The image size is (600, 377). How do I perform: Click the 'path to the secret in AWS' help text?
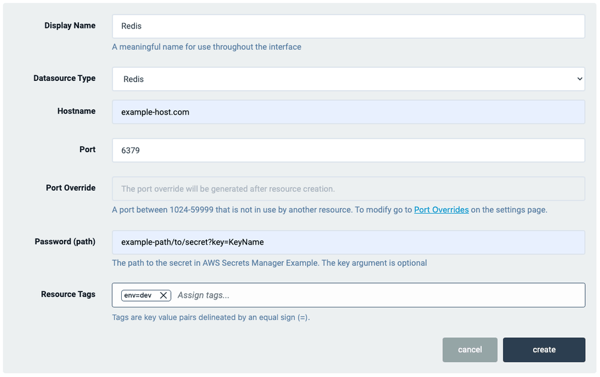(269, 263)
